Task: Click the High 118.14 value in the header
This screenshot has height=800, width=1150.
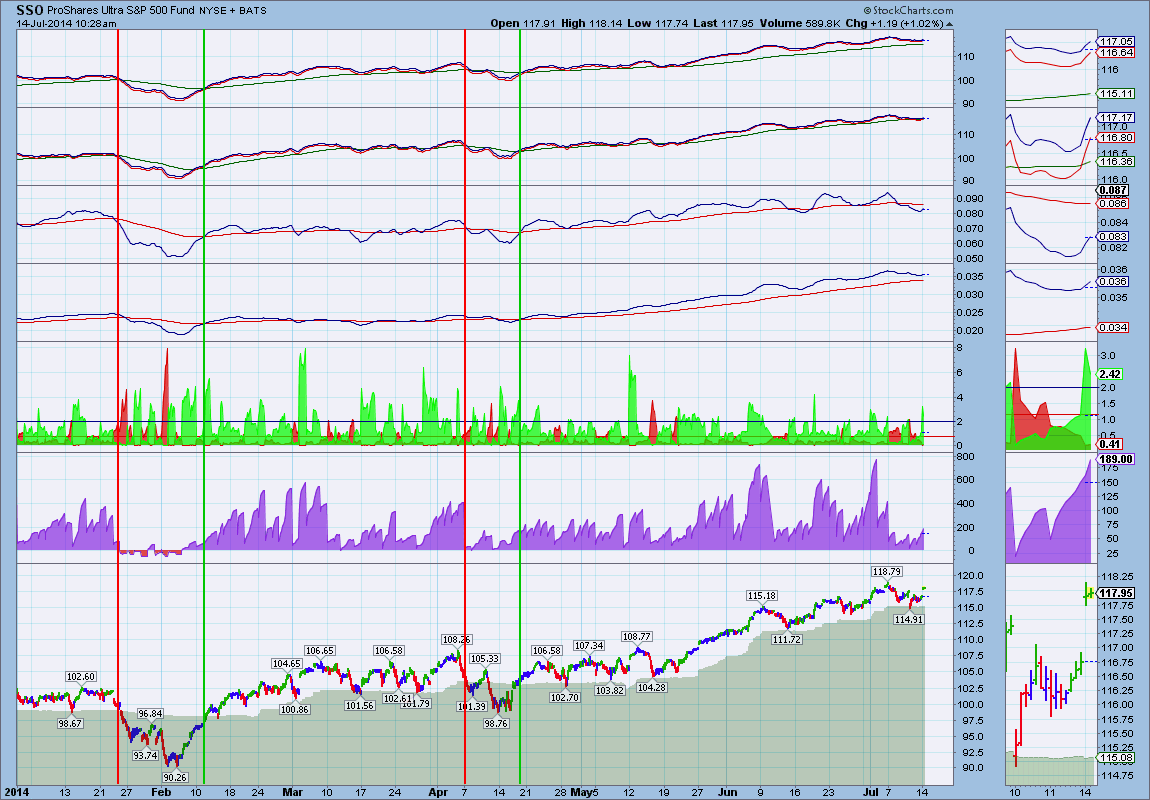Action: tap(592, 23)
